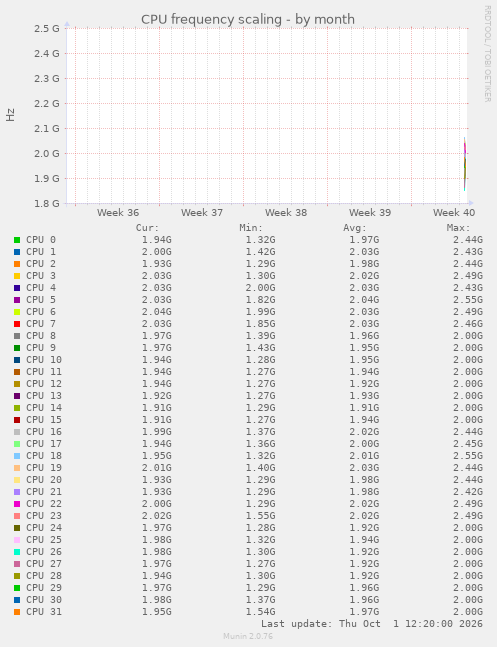Click CPU 6 current value 2.04G
This screenshot has width=497, height=647.
pos(156,312)
